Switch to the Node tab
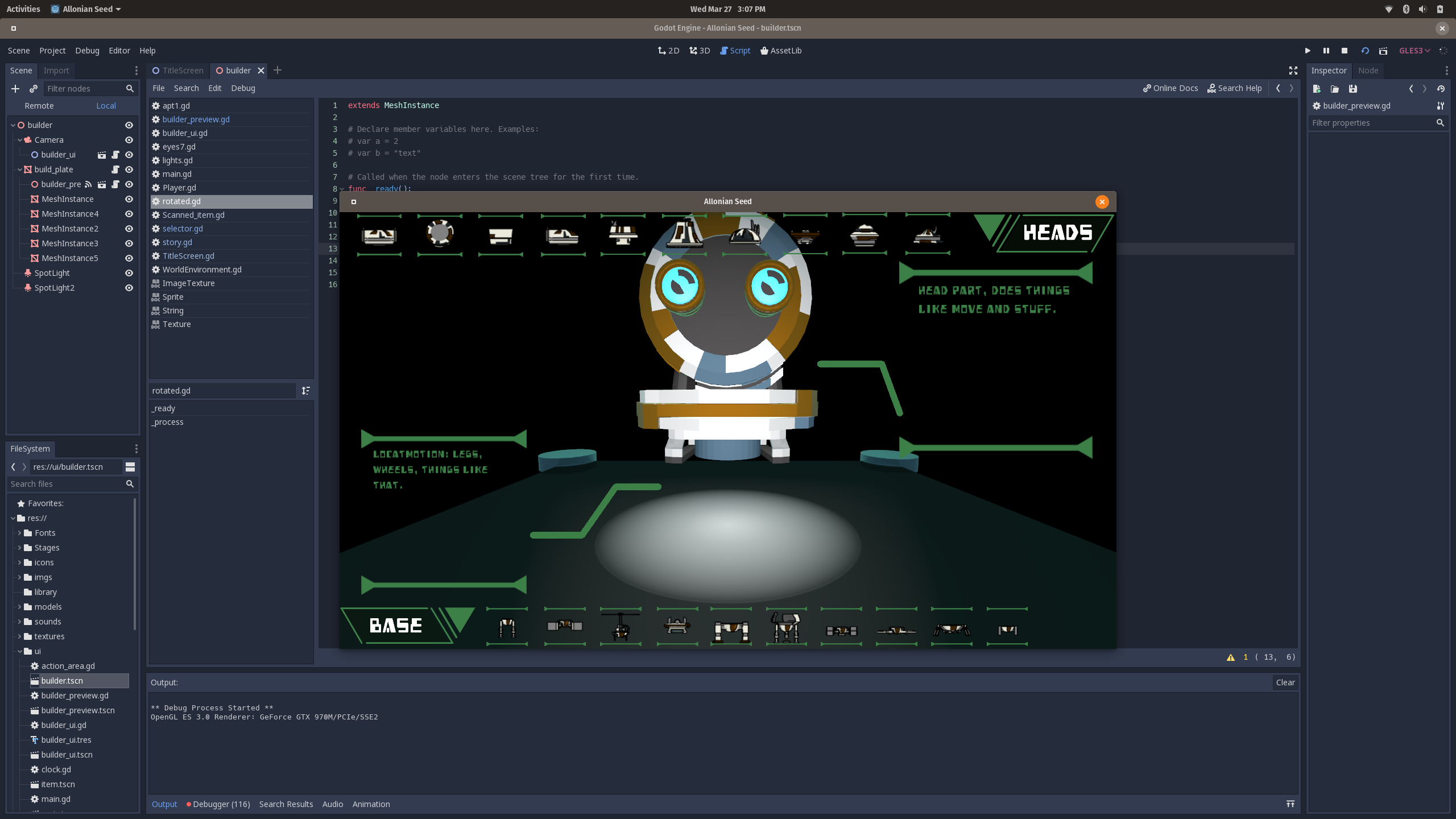 coord(1368,71)
